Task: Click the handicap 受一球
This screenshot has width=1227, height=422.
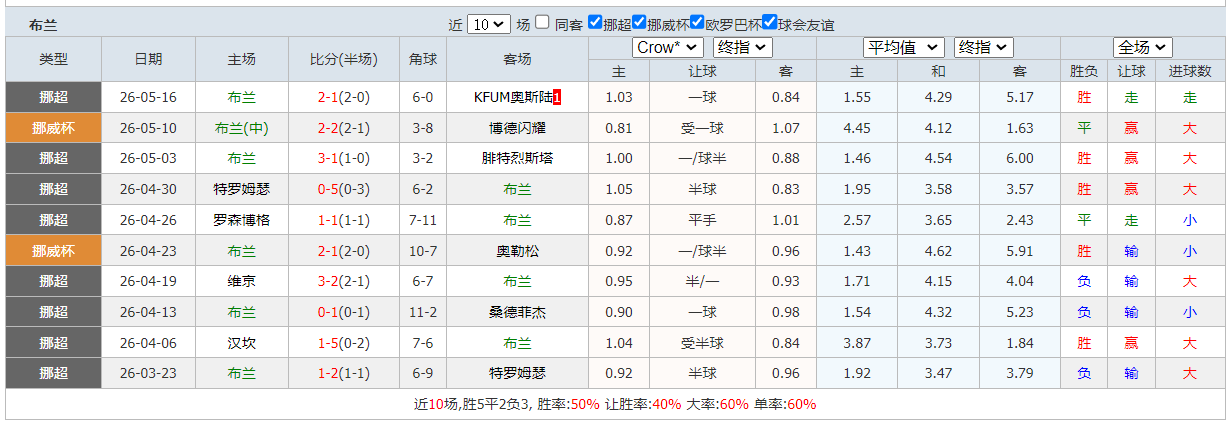Action: [702, 128]
